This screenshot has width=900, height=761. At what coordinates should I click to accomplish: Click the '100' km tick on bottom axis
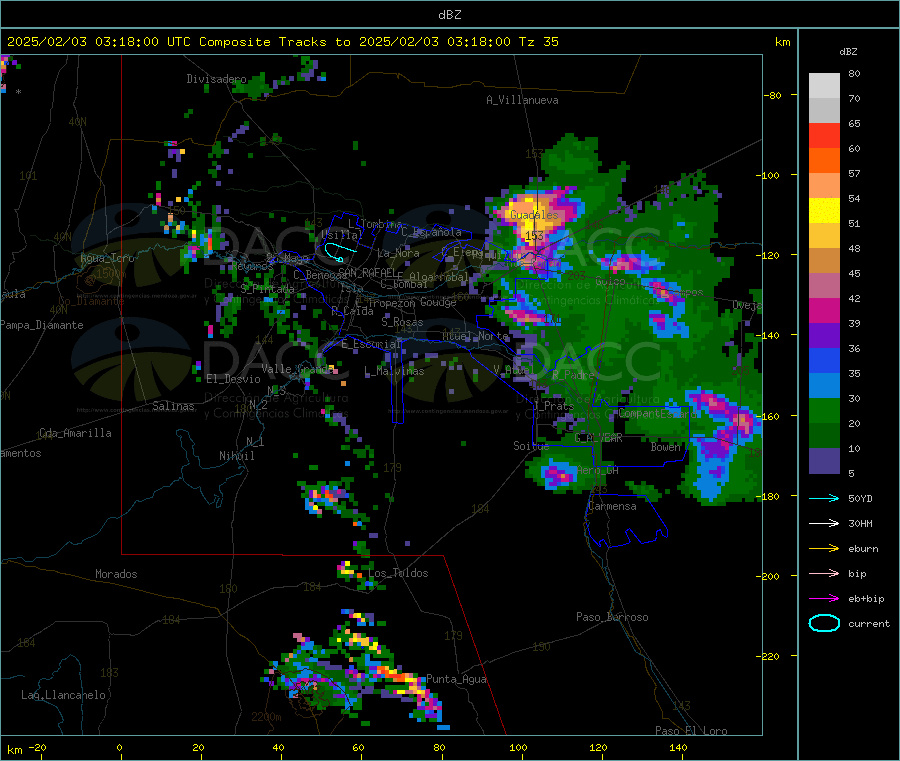point(518,747)
